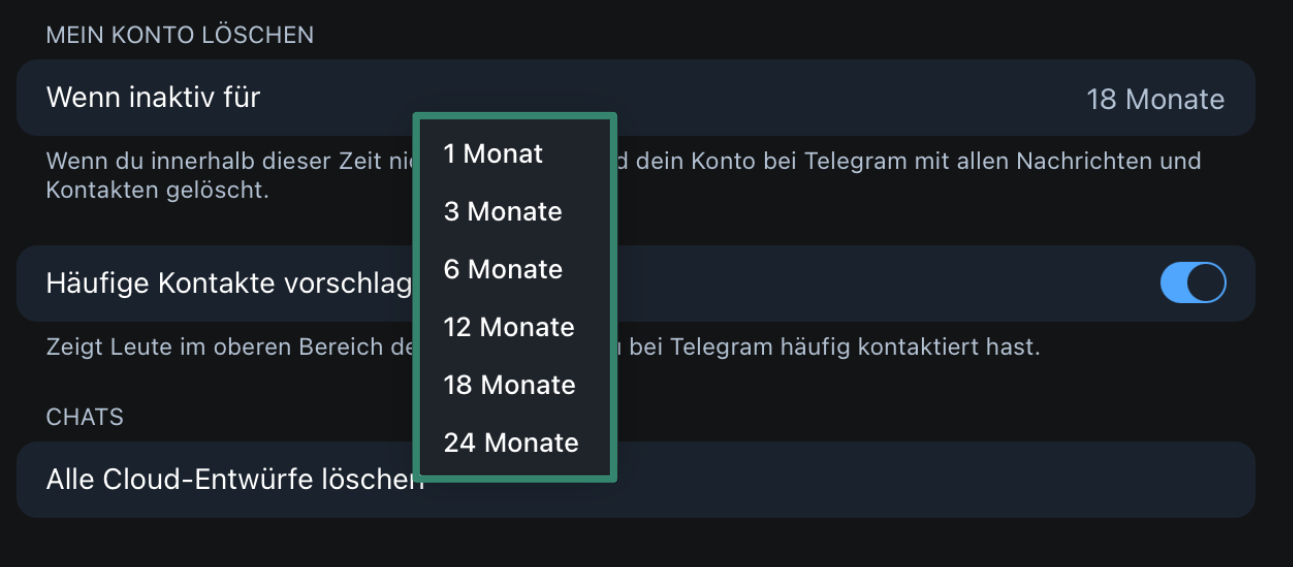Pick "6 Monate" in the inactivity list
The height and width of the screenshot is (567, 1293).
(502, 270)
